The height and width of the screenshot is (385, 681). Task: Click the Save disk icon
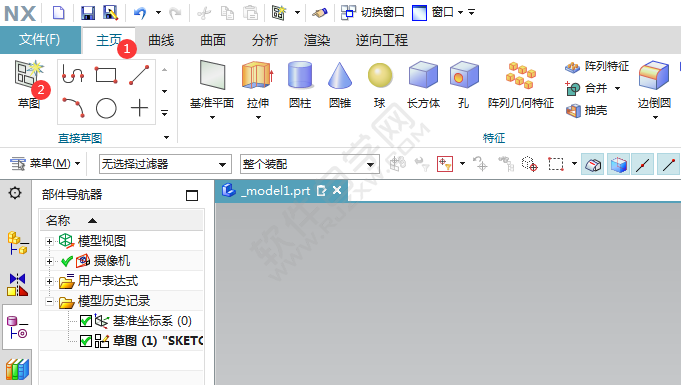88,13
